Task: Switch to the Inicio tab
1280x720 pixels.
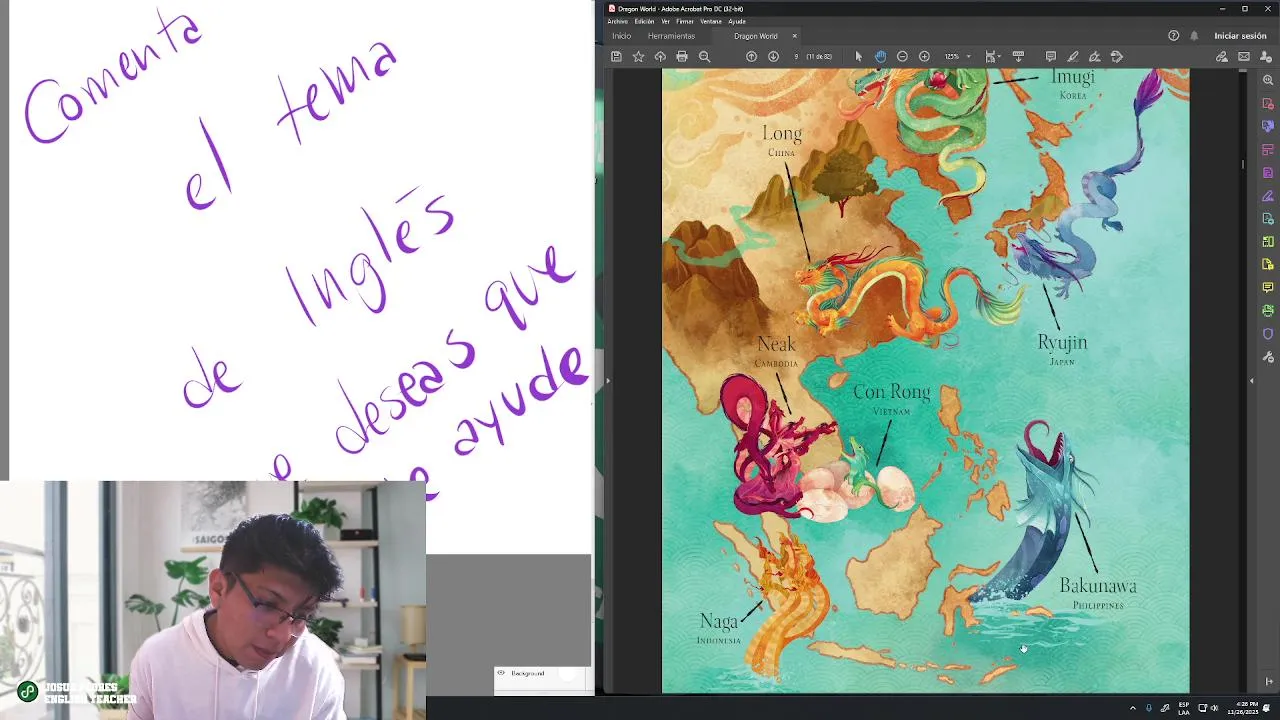Action: [622, 36]
